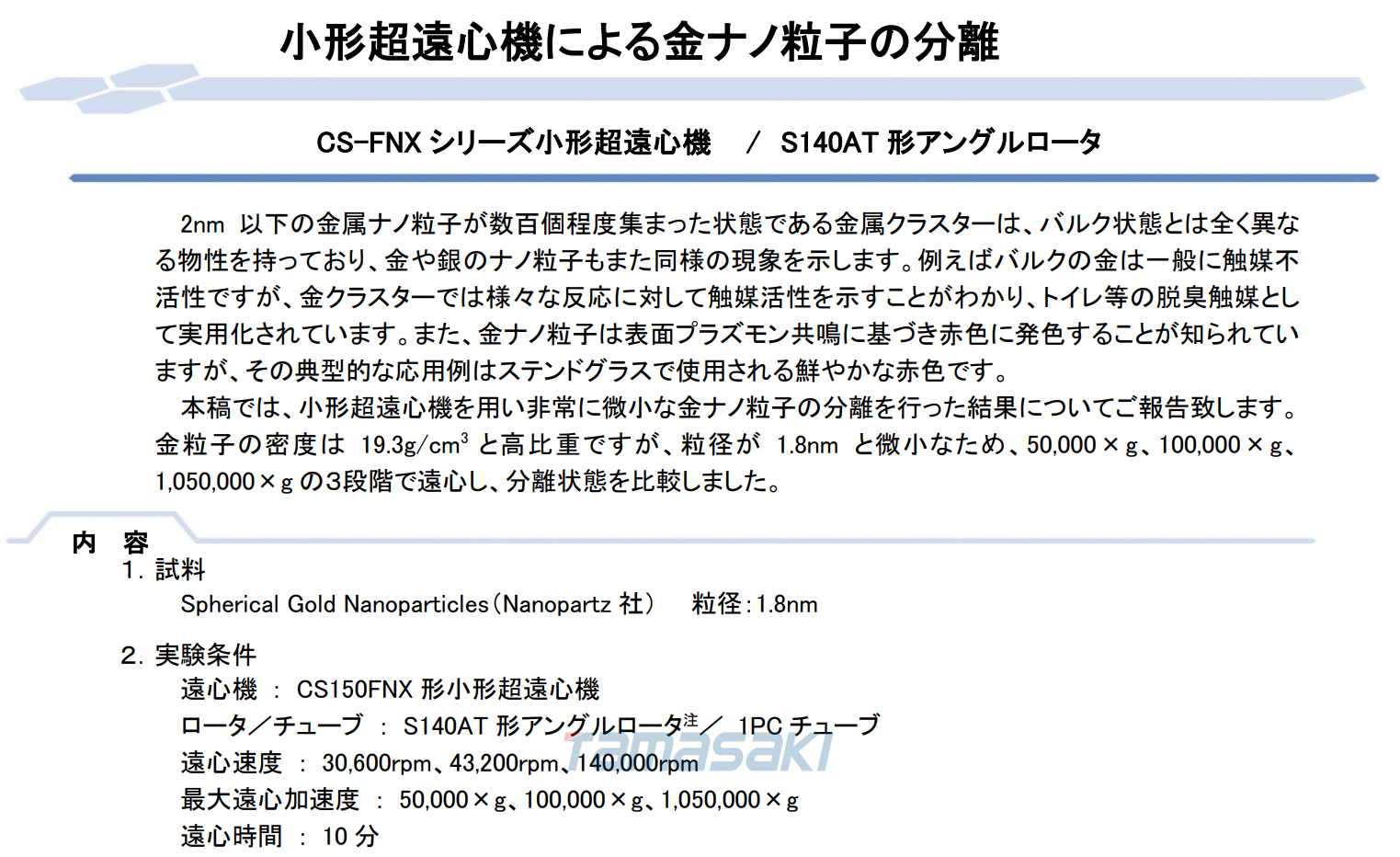Viewport: 1400px width, 857px height.
Task: Click paragraph line starting 'る物性を持っており'
Action: pos(727,261)
